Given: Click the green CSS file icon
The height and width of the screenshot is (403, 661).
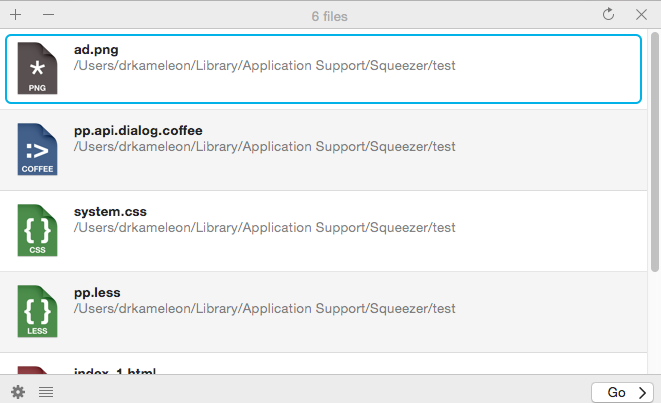Looking at the screenshot, I should 38,231.
